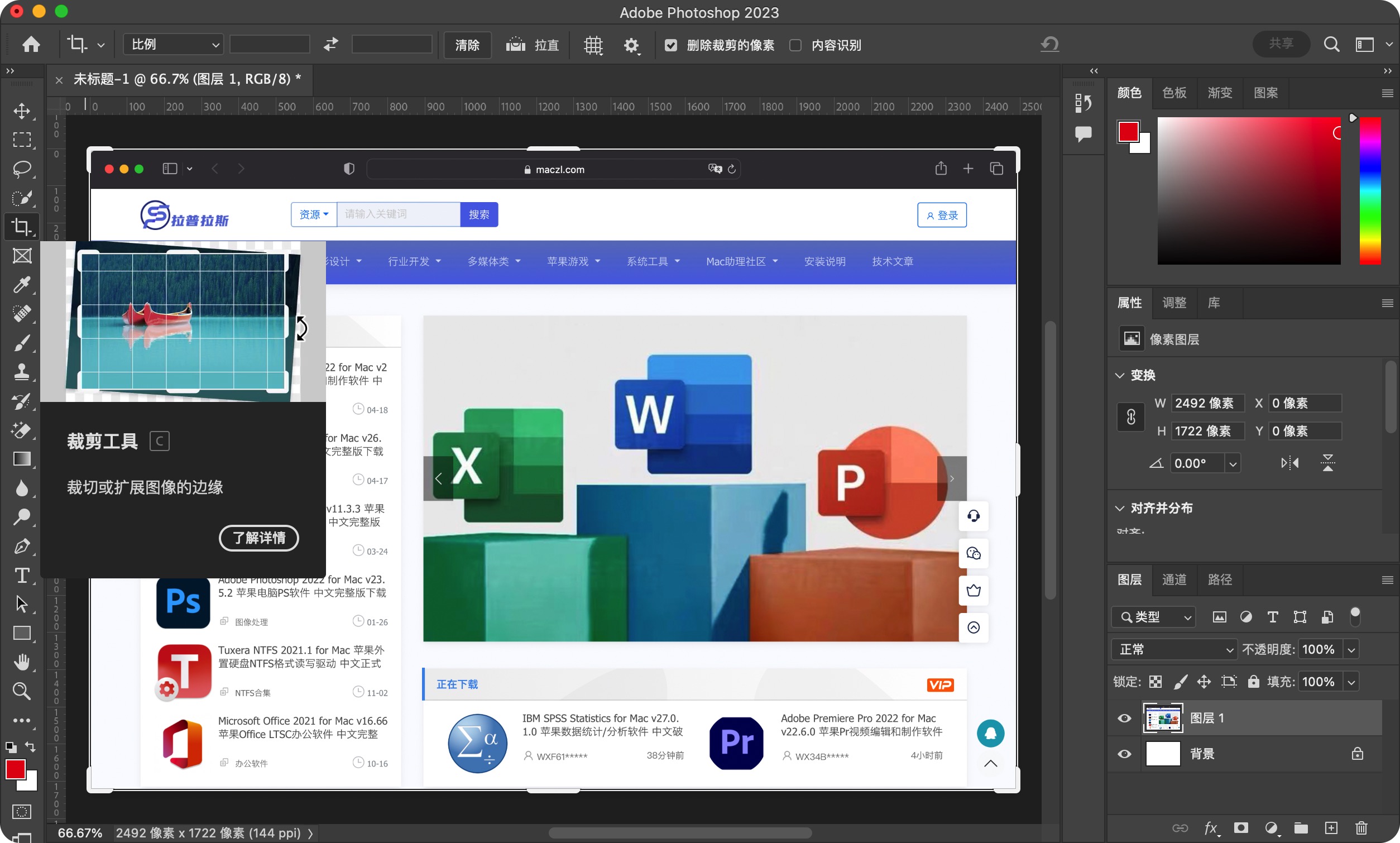Click the 66.67% zoom level field
Screen dimensions: 1400x843
tap(80, 833)
